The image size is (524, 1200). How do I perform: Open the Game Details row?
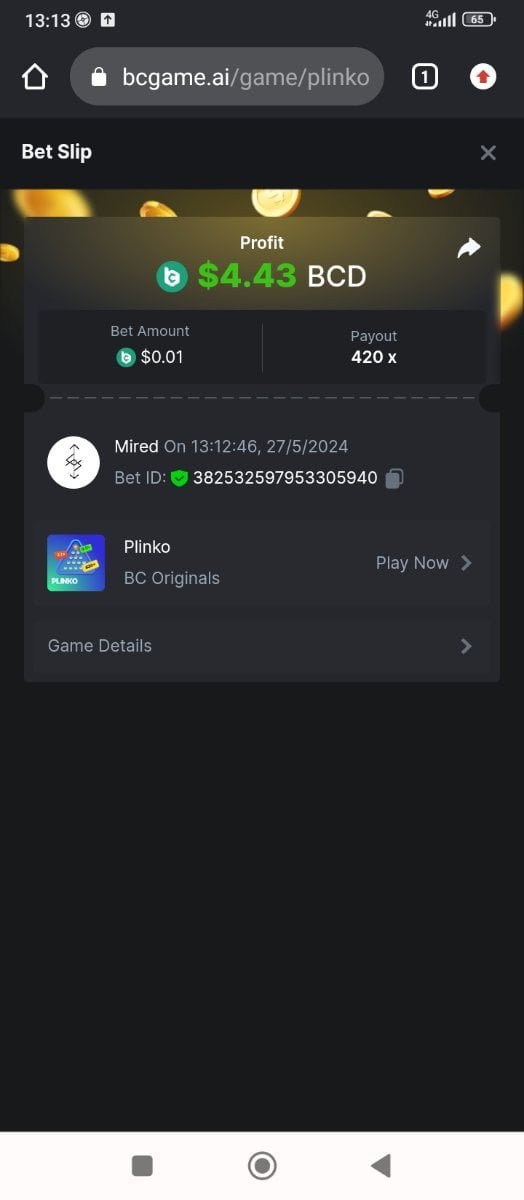click(262, 646)
